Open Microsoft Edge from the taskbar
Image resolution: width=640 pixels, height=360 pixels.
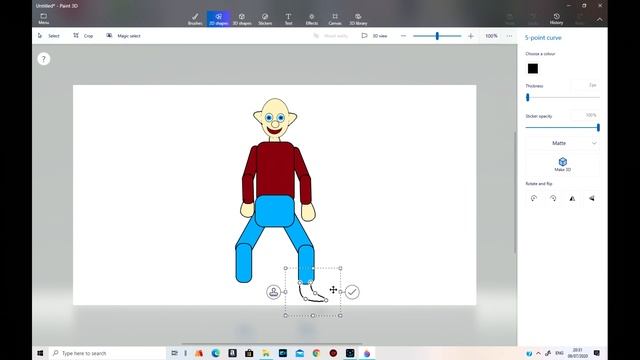point(216,353)
